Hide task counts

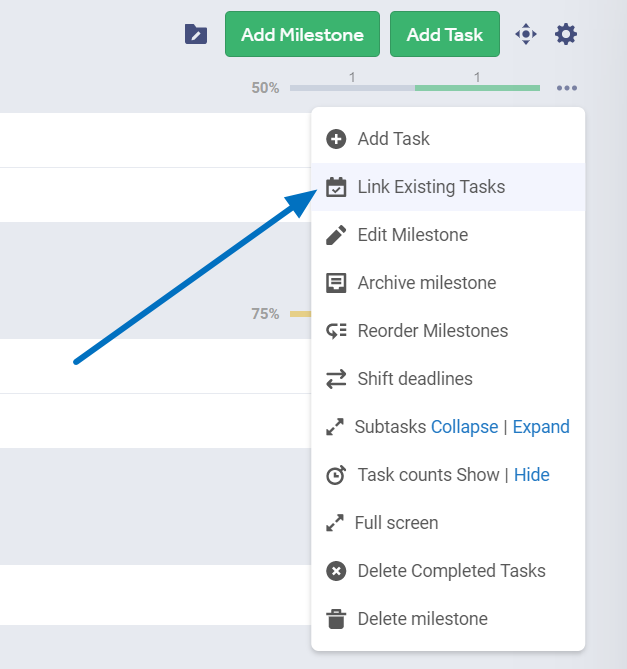(x=531, y=475)
